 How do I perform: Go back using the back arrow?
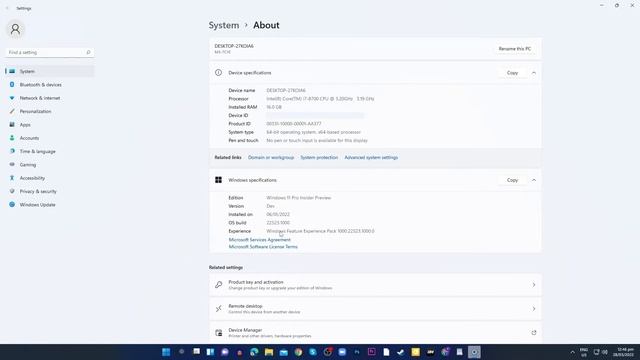(7, 8)
